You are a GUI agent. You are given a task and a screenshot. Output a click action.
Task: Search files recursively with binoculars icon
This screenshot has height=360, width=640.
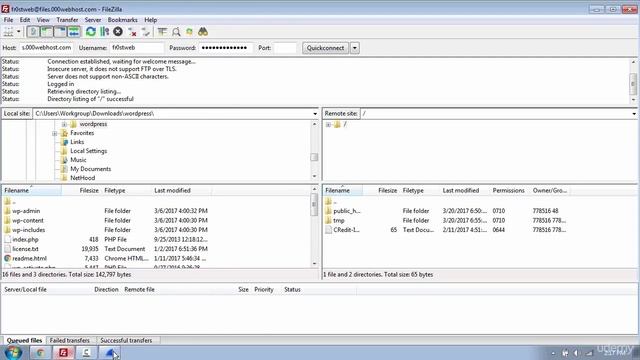coord(203,32)
